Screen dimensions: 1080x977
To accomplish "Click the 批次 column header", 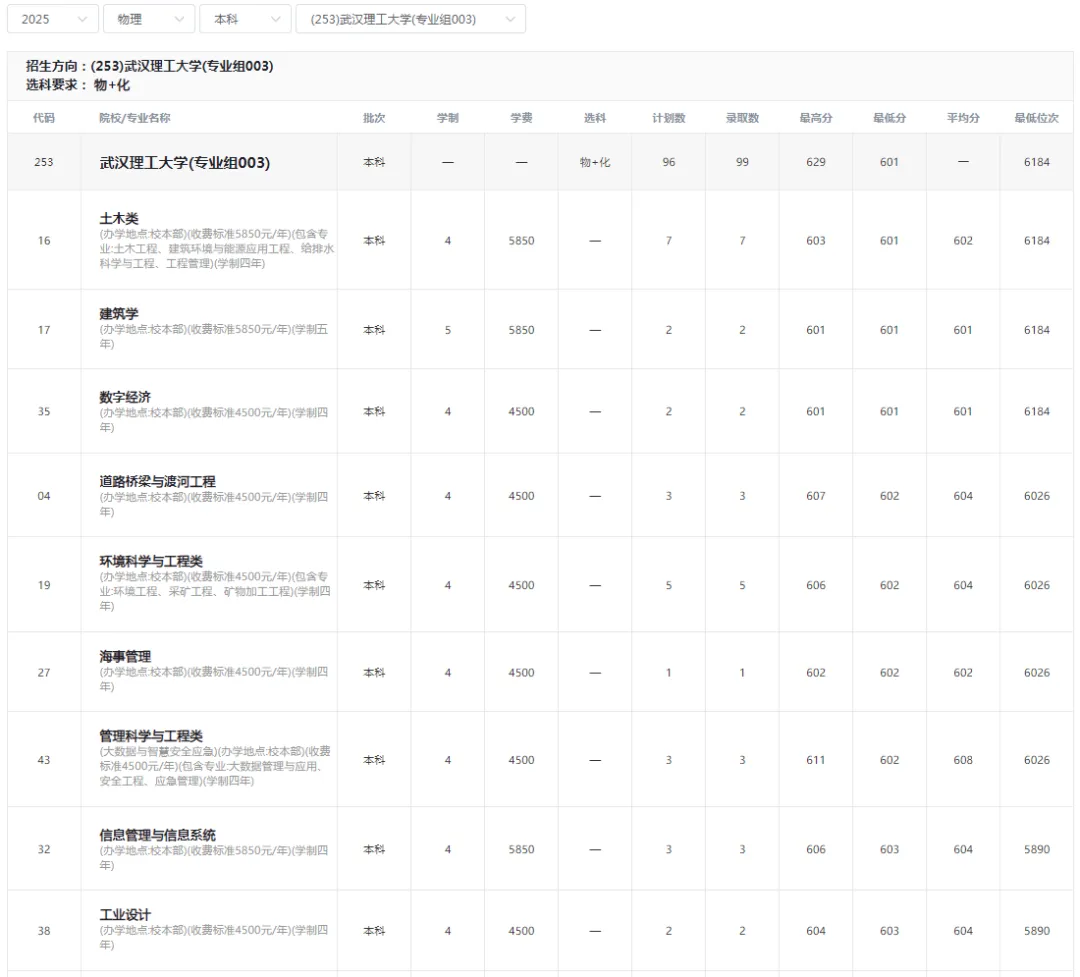I will tap(374, 118).
